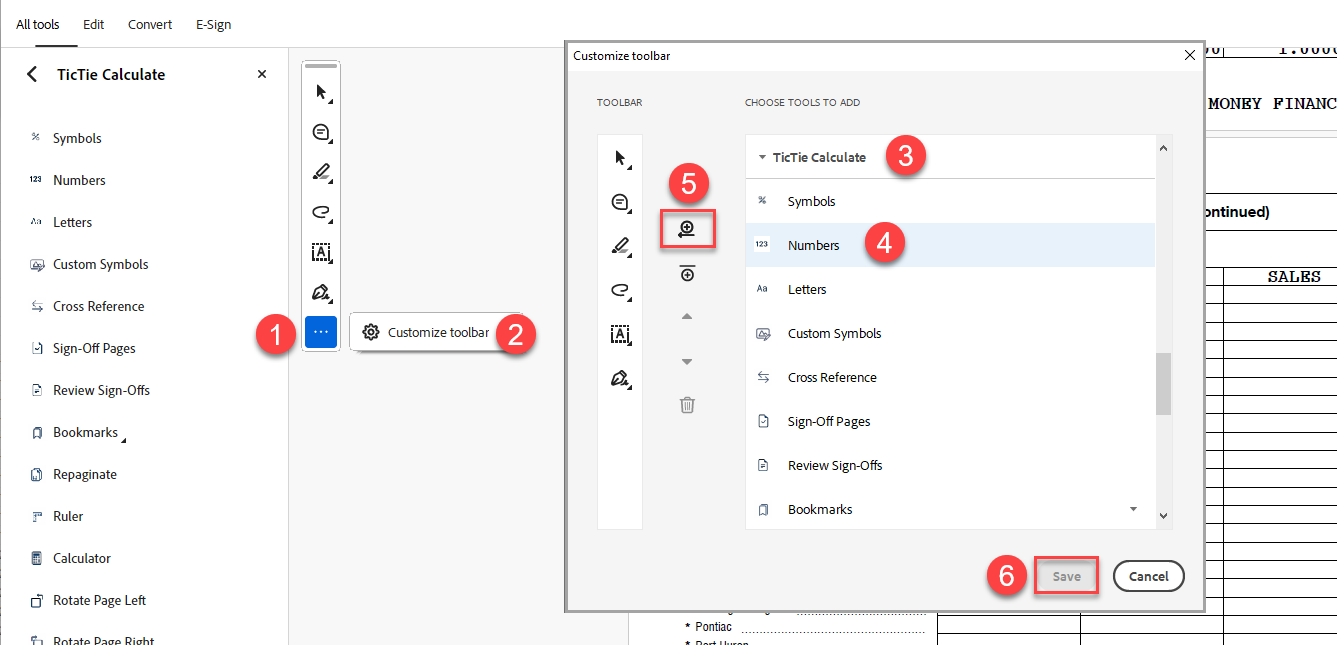Choose comment tool in floating quick toolbar
1337x645 pixels.
[321, 132]
